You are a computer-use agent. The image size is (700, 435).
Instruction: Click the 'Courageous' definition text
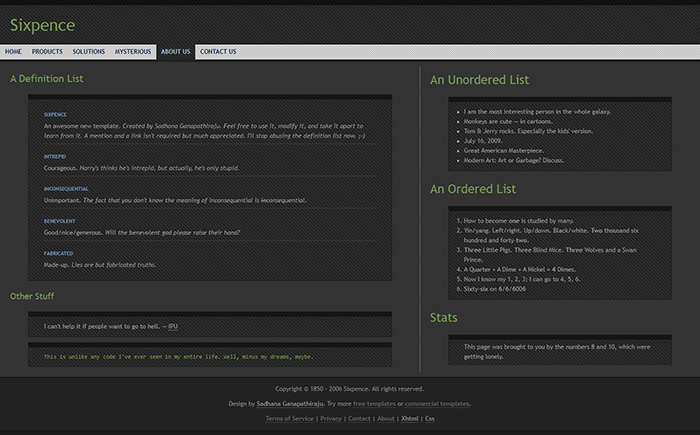coord(142,168)
